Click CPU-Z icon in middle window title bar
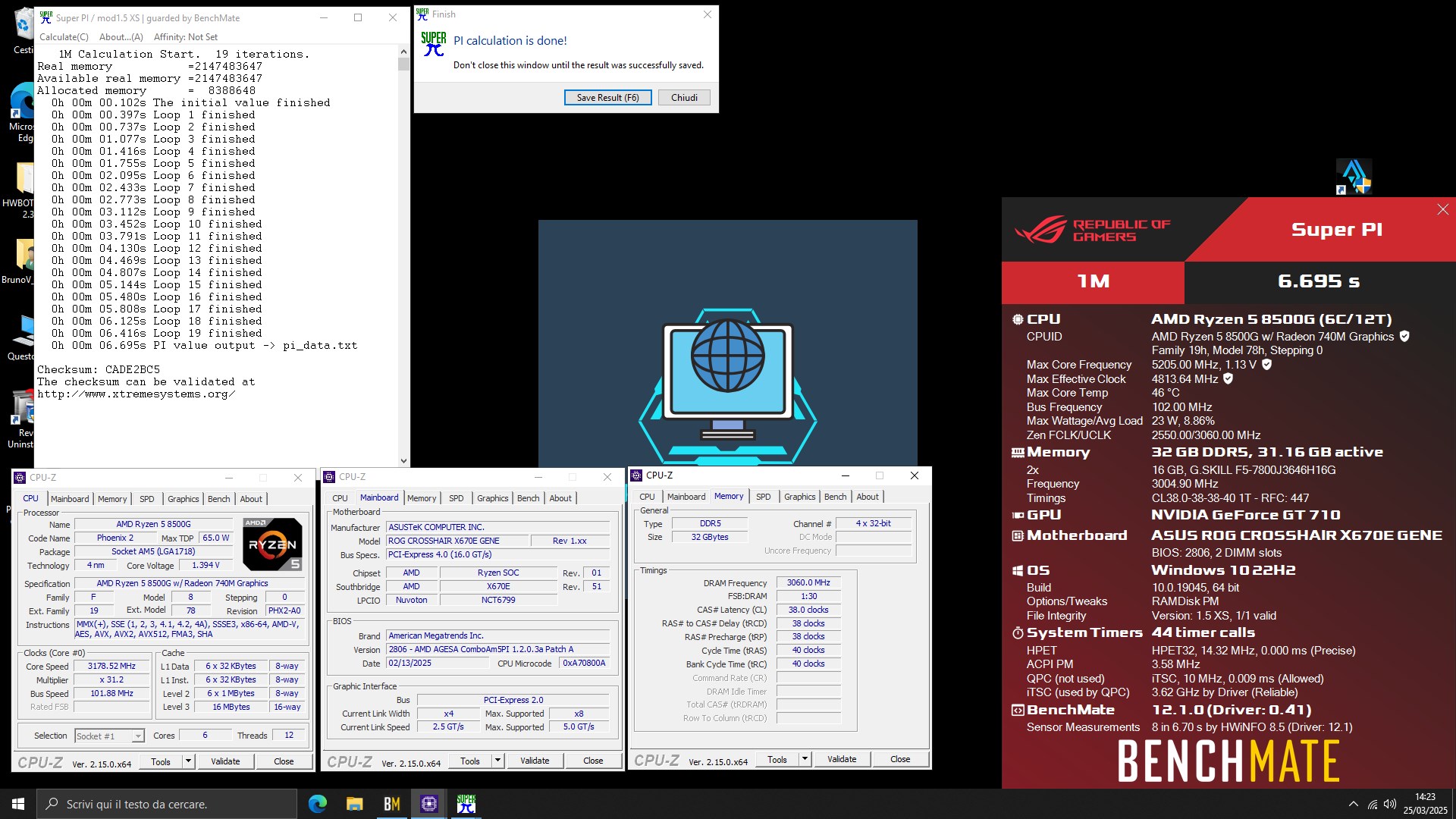 (x=329, y=477)
